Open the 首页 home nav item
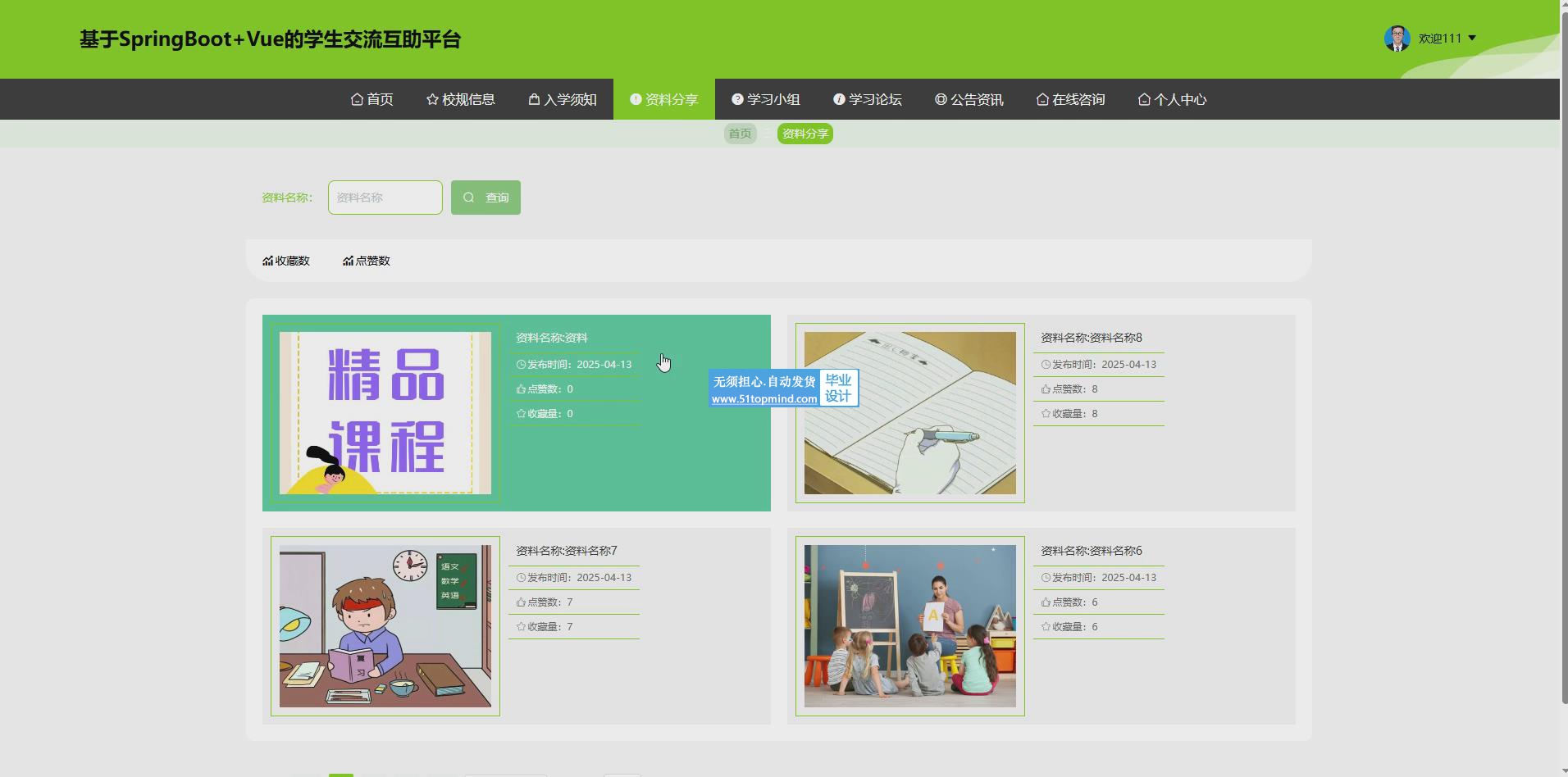Image resolution: width=1568 pixels, height=777 pixels. pyautogui.click(x=372, y=99)
